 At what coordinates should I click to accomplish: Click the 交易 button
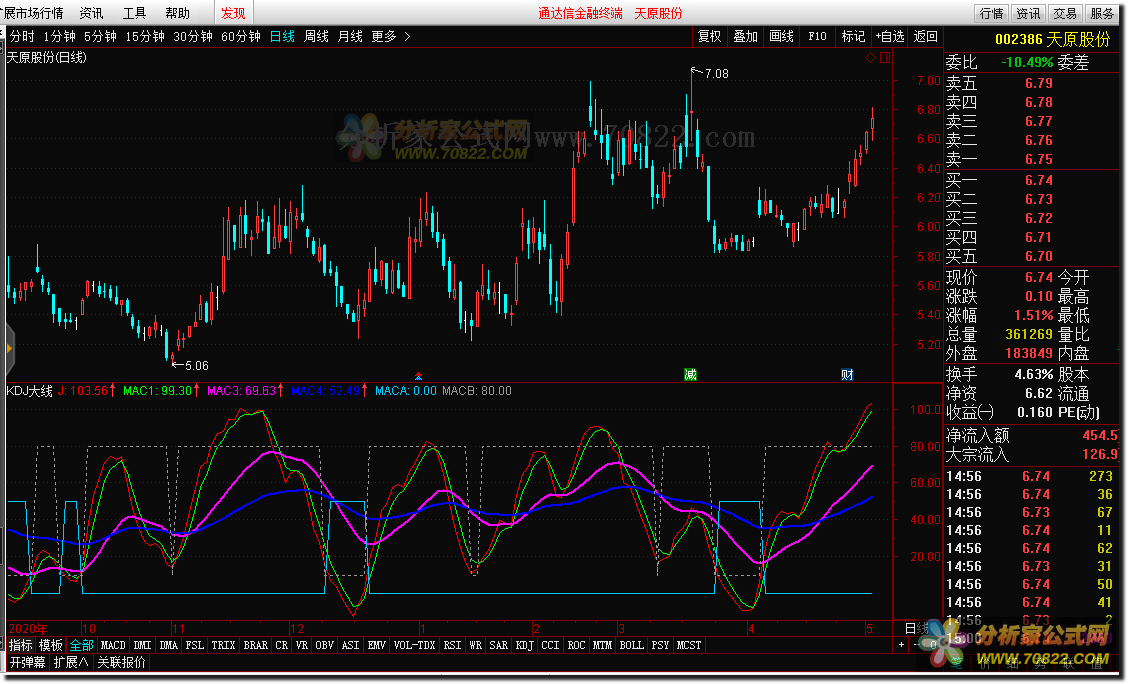(1065, 13)
